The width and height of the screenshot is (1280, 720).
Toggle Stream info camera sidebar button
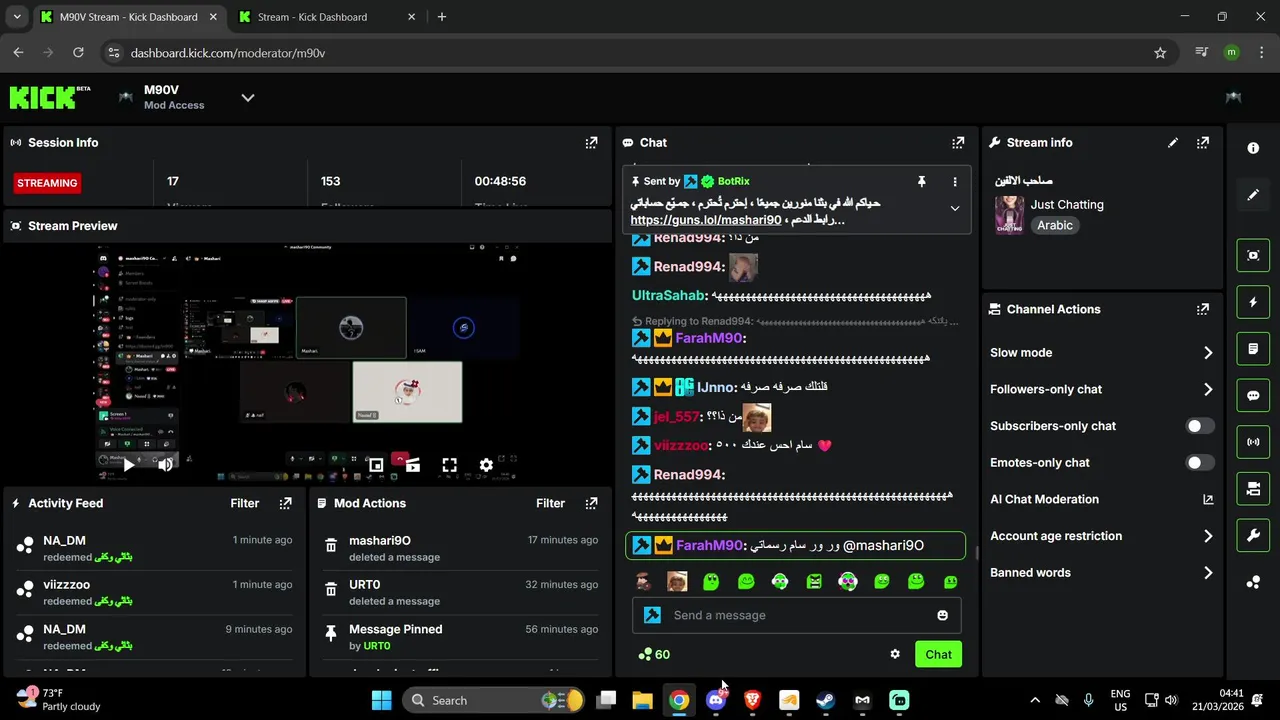[1253, 489]
